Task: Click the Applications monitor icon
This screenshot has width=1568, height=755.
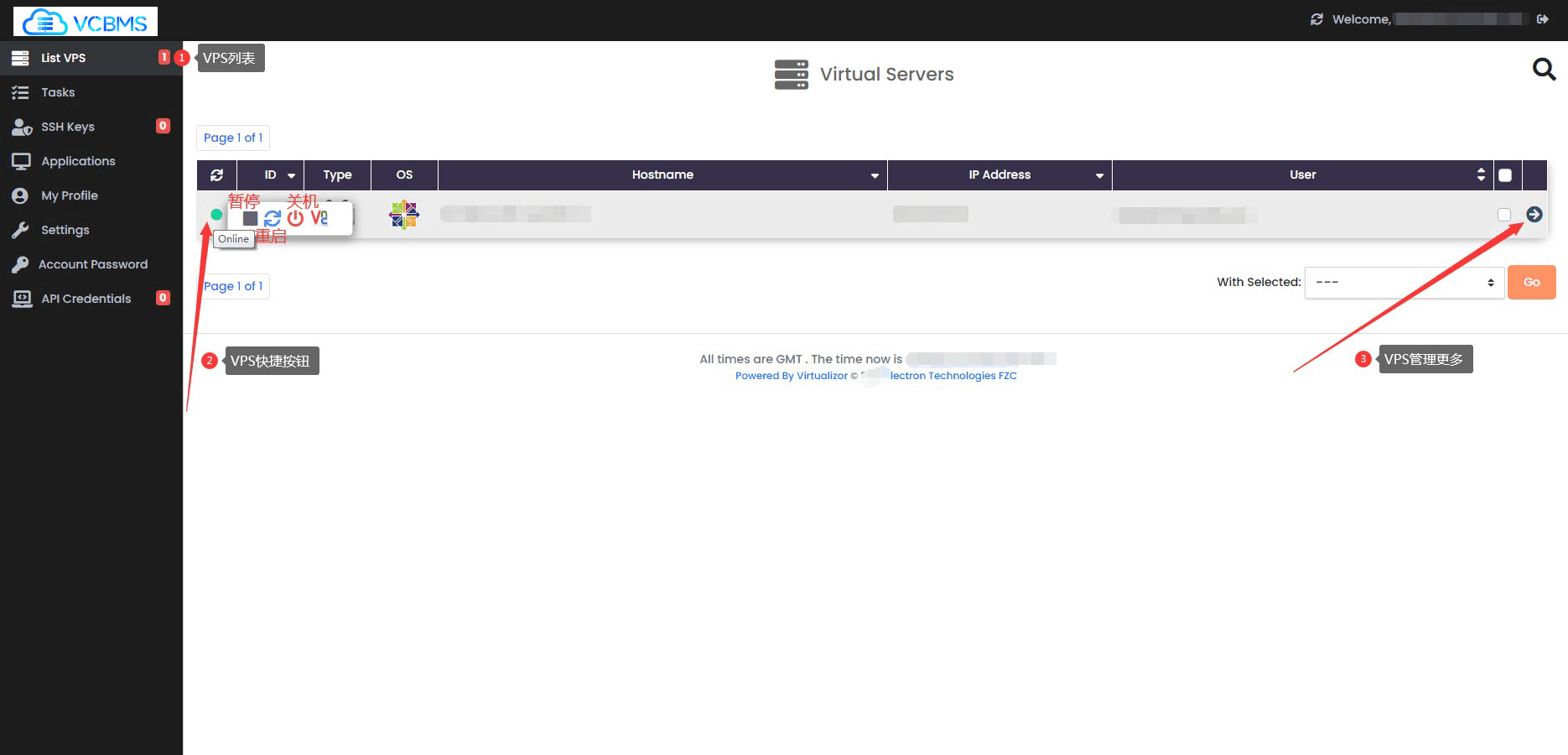Action: click(21, 161)
